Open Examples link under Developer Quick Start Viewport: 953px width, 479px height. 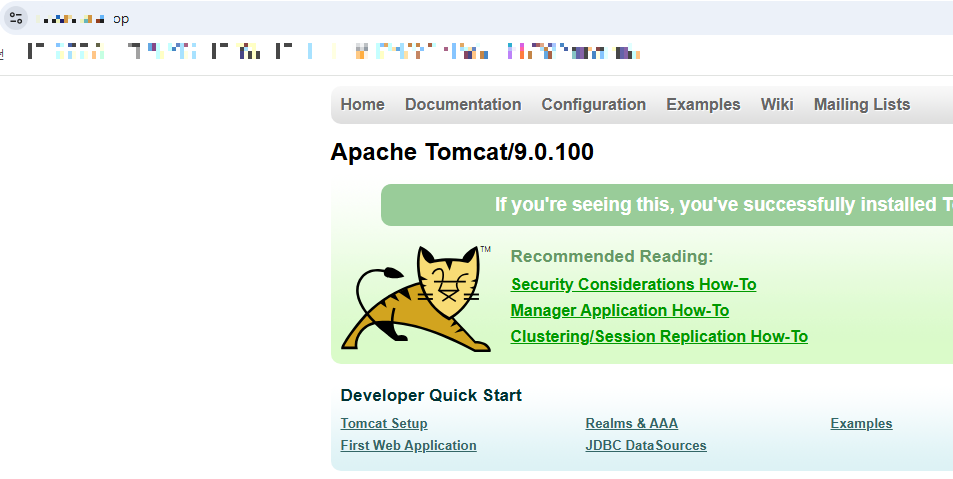[861, 423]
